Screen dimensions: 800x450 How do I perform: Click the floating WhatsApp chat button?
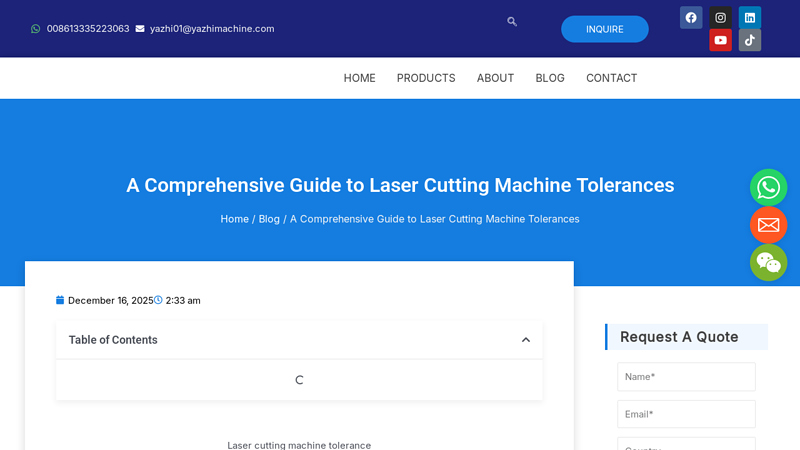[x=768, y=187]
